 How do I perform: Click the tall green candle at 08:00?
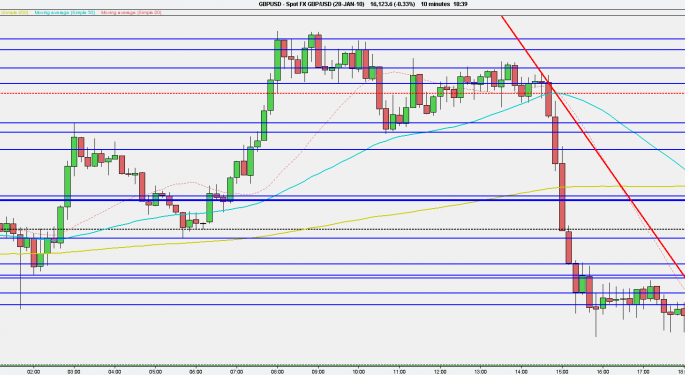[277, 60]
